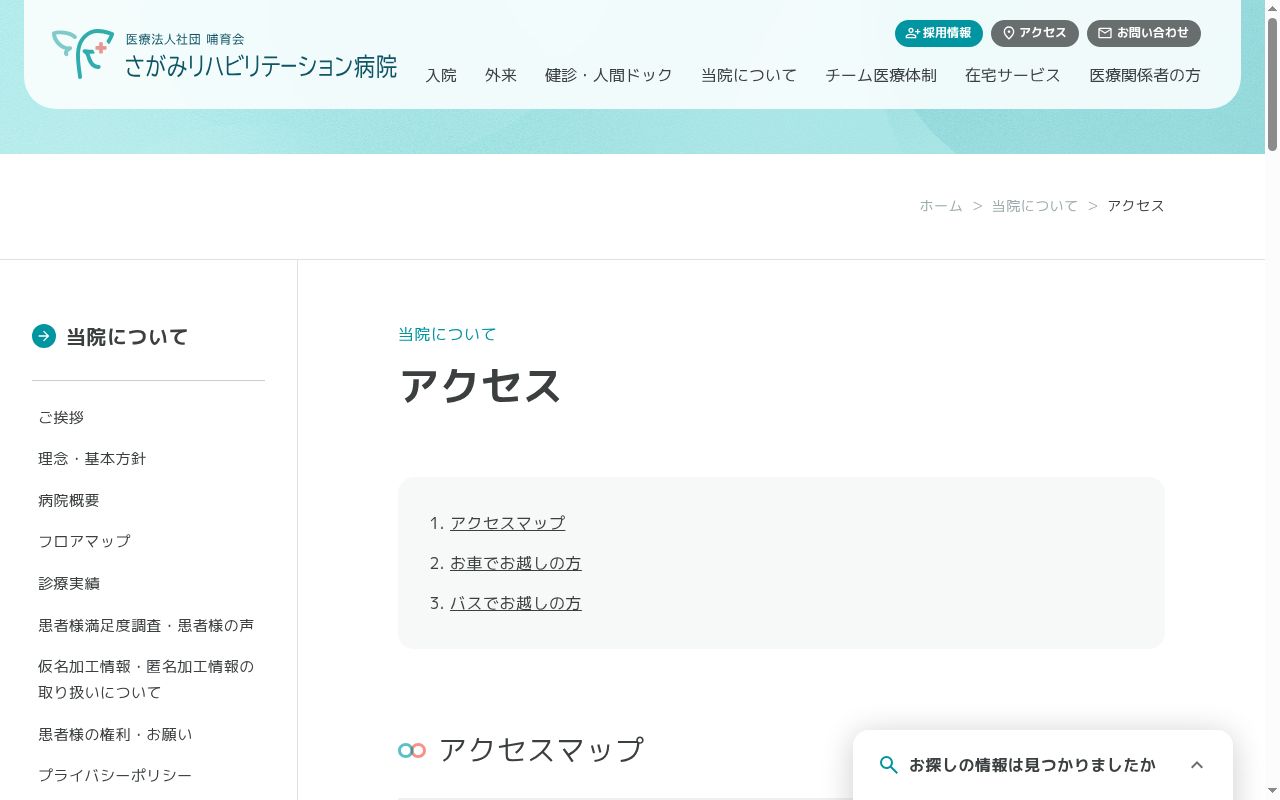Open the 外来 menu

[501, 75]
